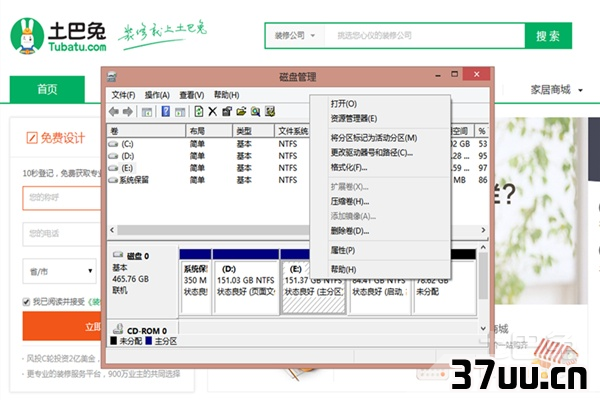Image resolution: width=600 pixels, height=400 pixels.
Task: Click the Tubatu rabbit logo
Action: [27, 36]
